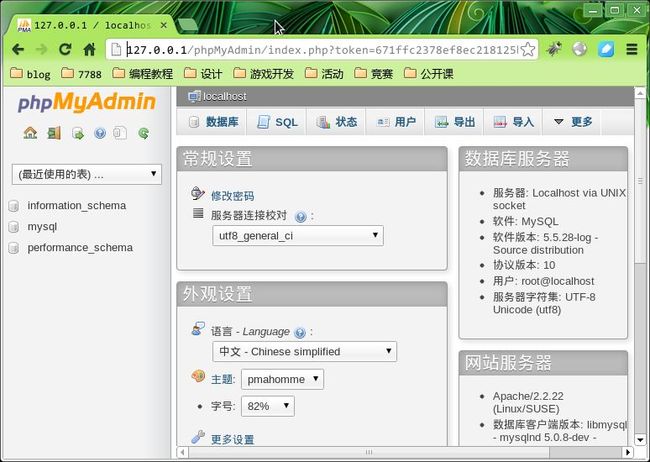The height and width of the screenshot is (462, 650).
Task: Open the 游戏开发 bookmarks folder
Action: tap(263, 74)
